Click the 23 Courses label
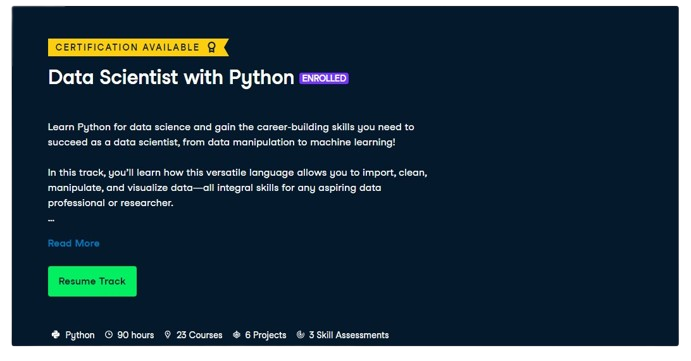691x361 pixels. pos(199,335)
